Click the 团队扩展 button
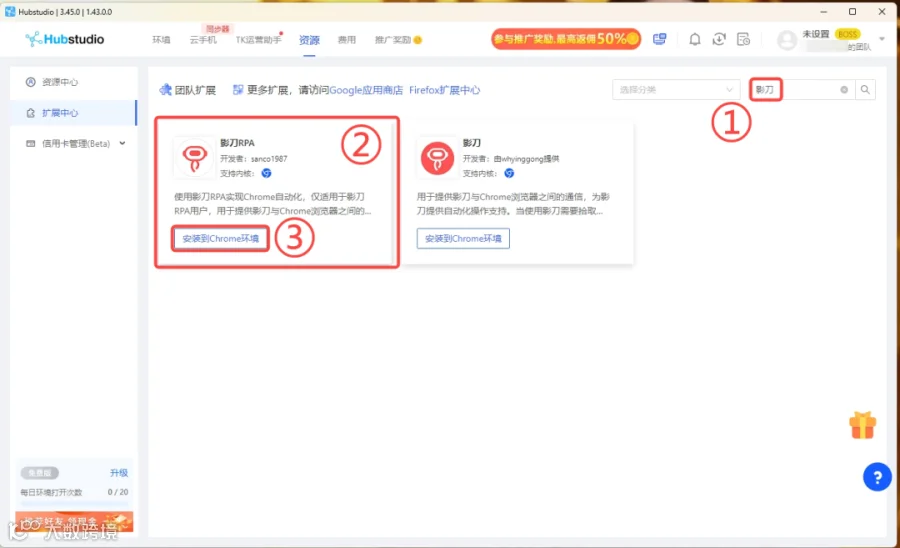This screenshot has width=900, height=548. point(188,90)
